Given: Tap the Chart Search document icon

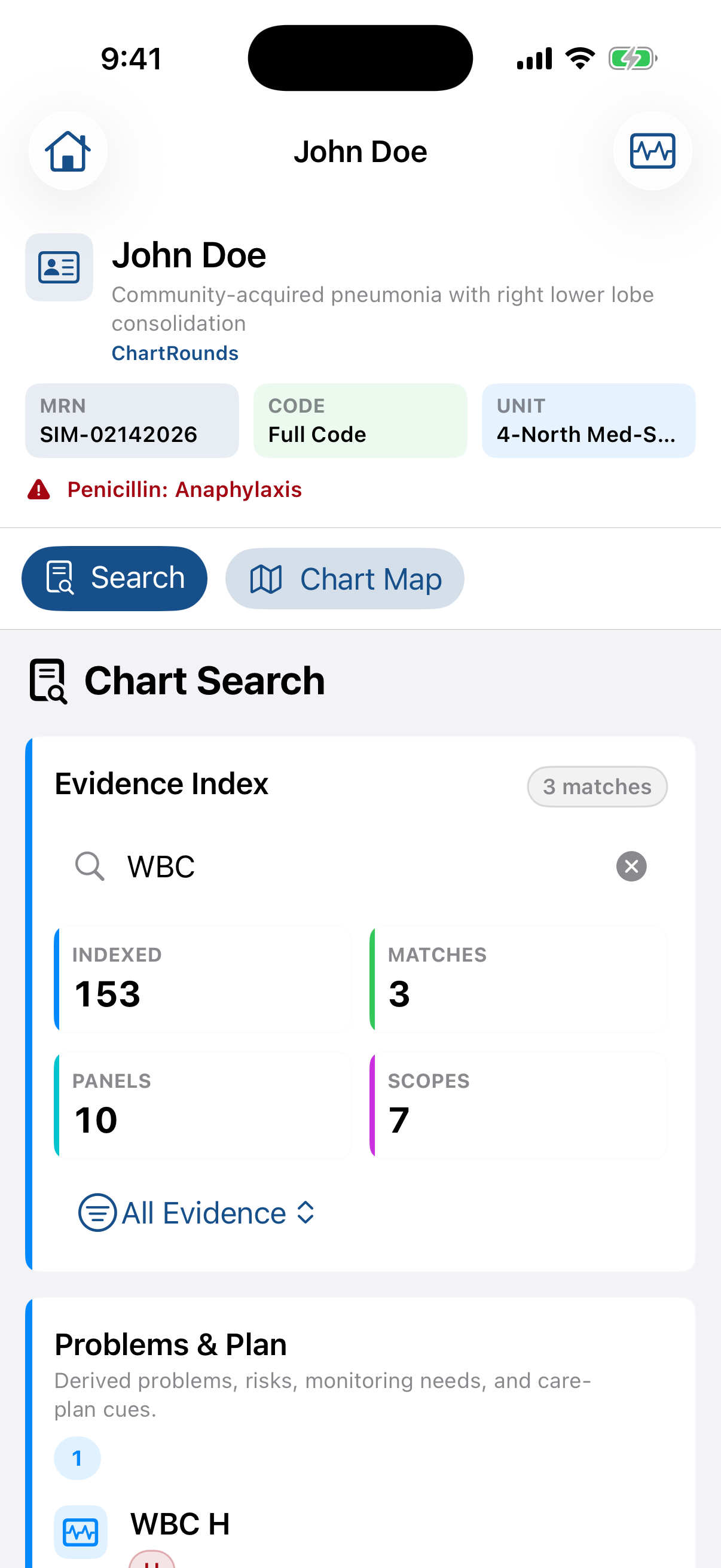Looking at the screenshot, I should point(48,681).
